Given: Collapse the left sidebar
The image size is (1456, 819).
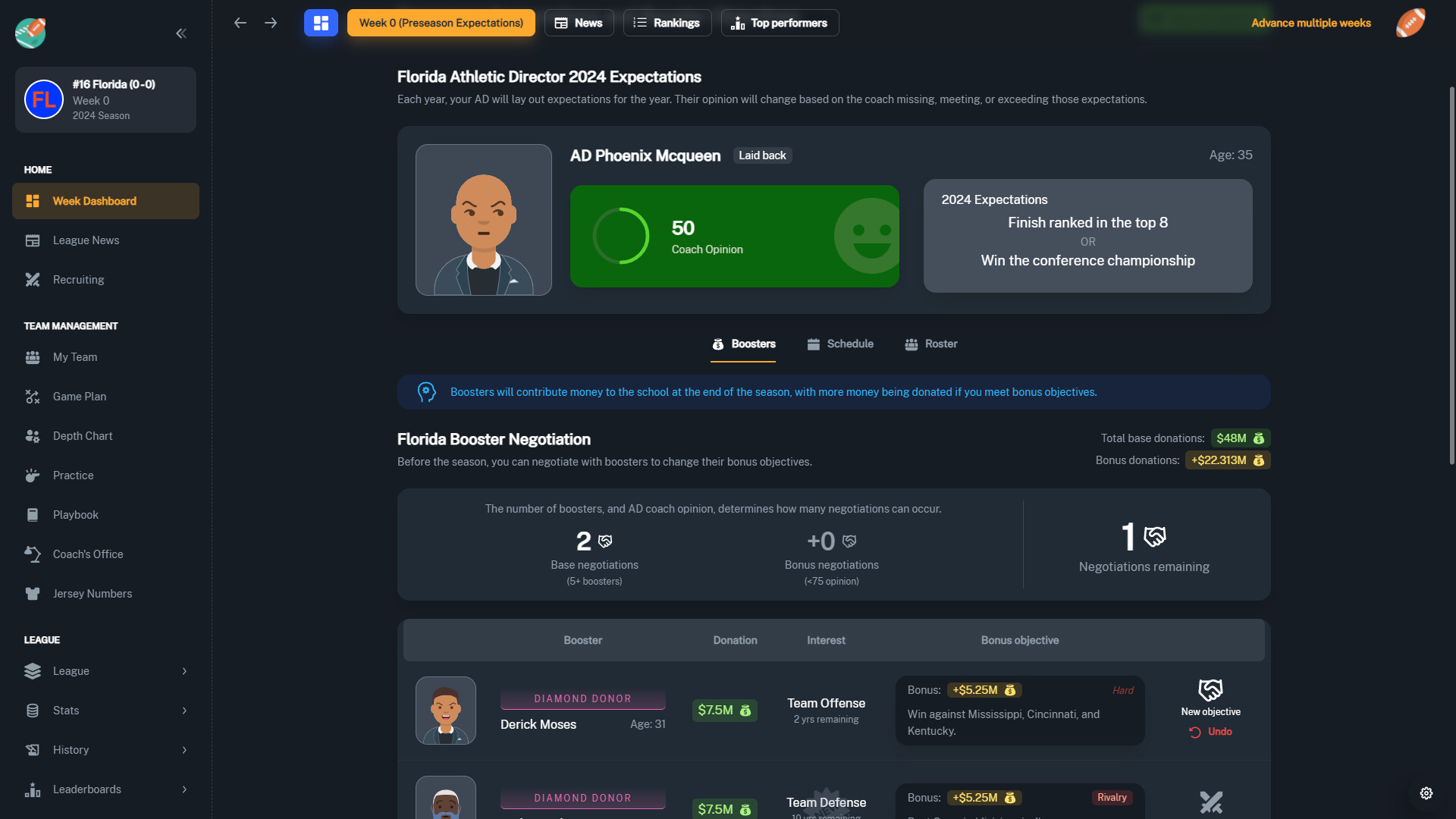Looking at the screenshot, I should [x=181, y=33].
